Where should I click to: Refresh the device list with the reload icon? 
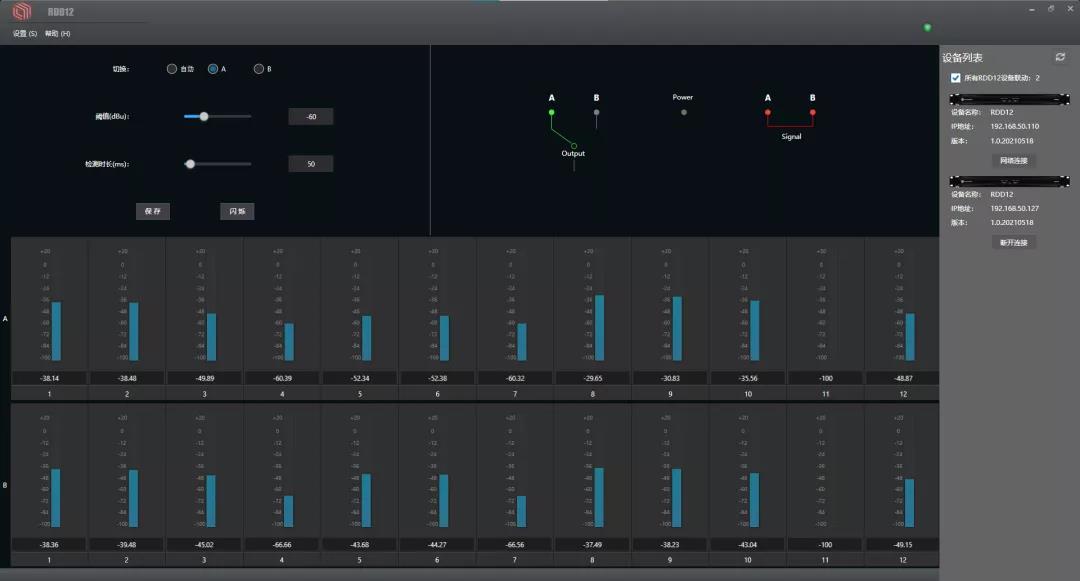tap(1060, 57)
